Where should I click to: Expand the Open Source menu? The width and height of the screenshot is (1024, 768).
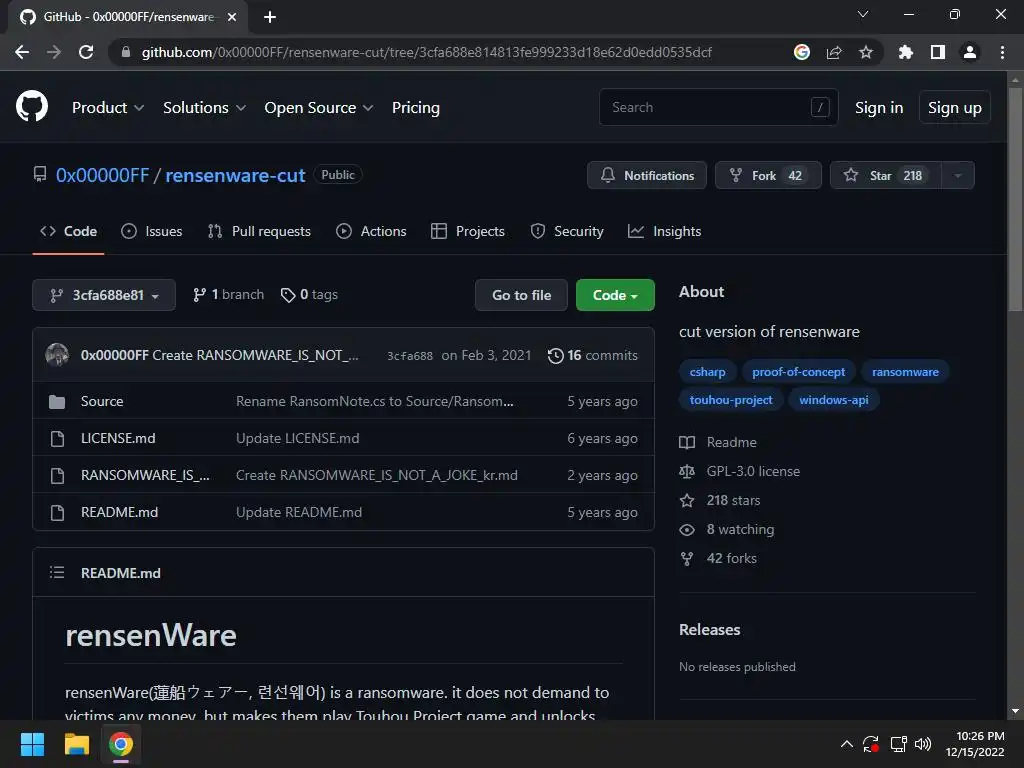tap(319, 107)
